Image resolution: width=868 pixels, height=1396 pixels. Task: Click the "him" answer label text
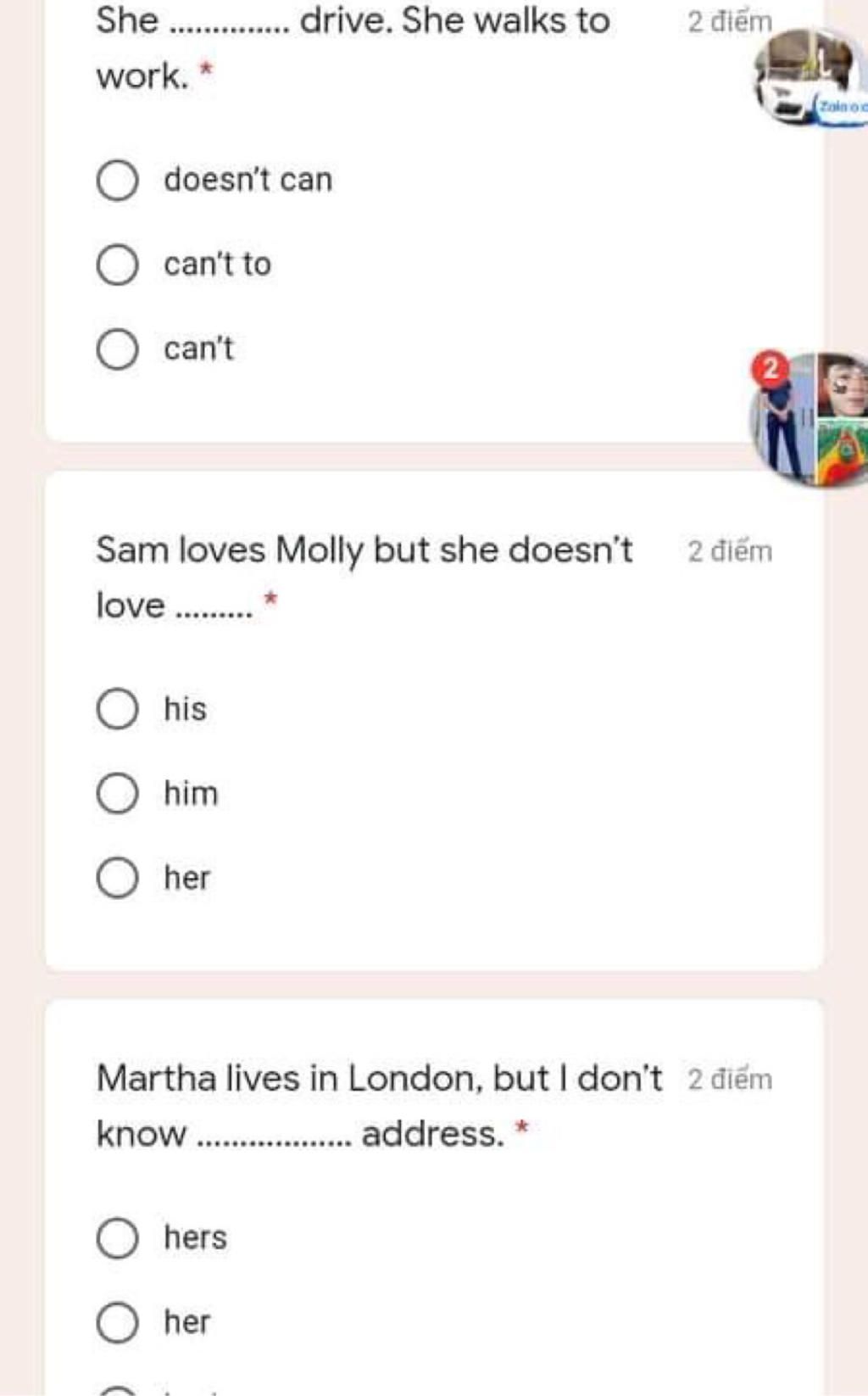click(191, 794)
